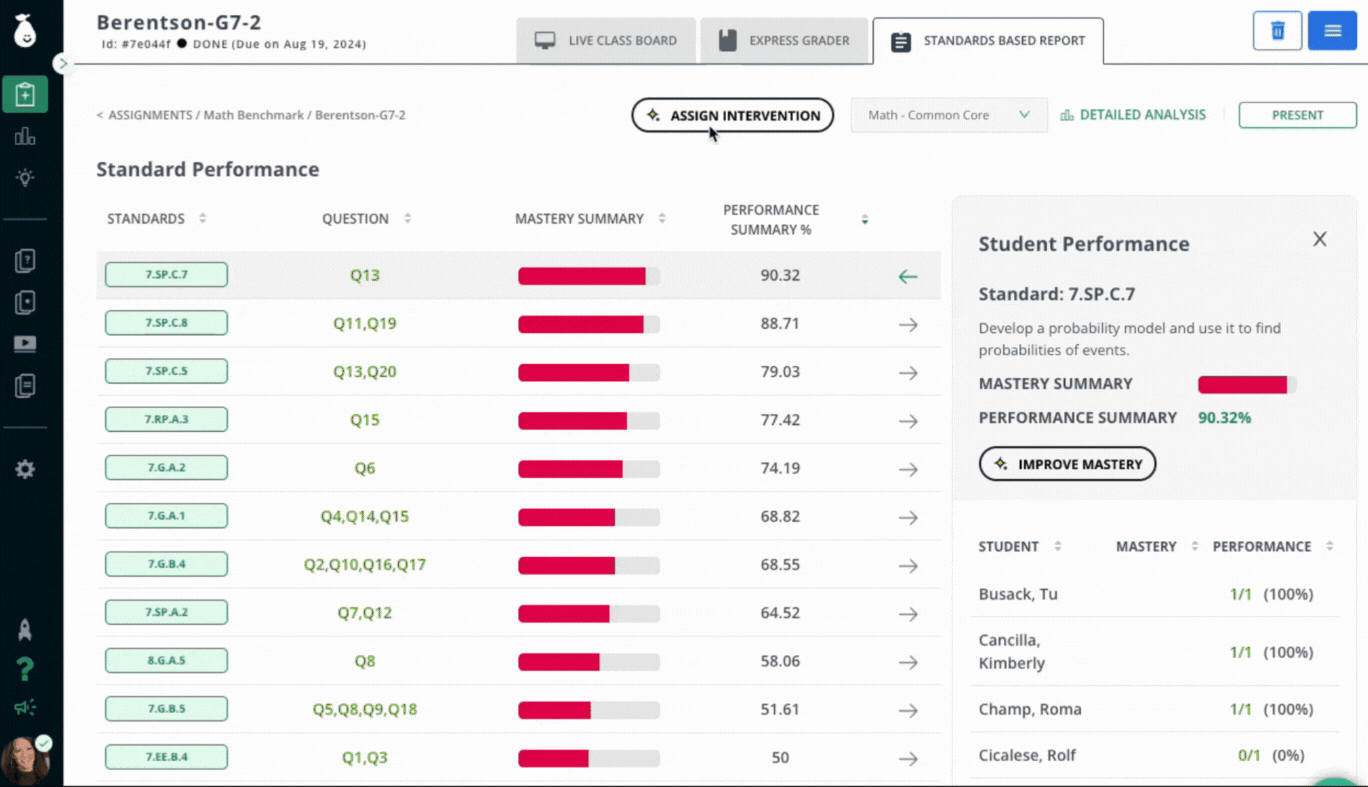Click Assign Intervention button
Viewport: 1368px width, 787px height.
(x=733, y=115)
